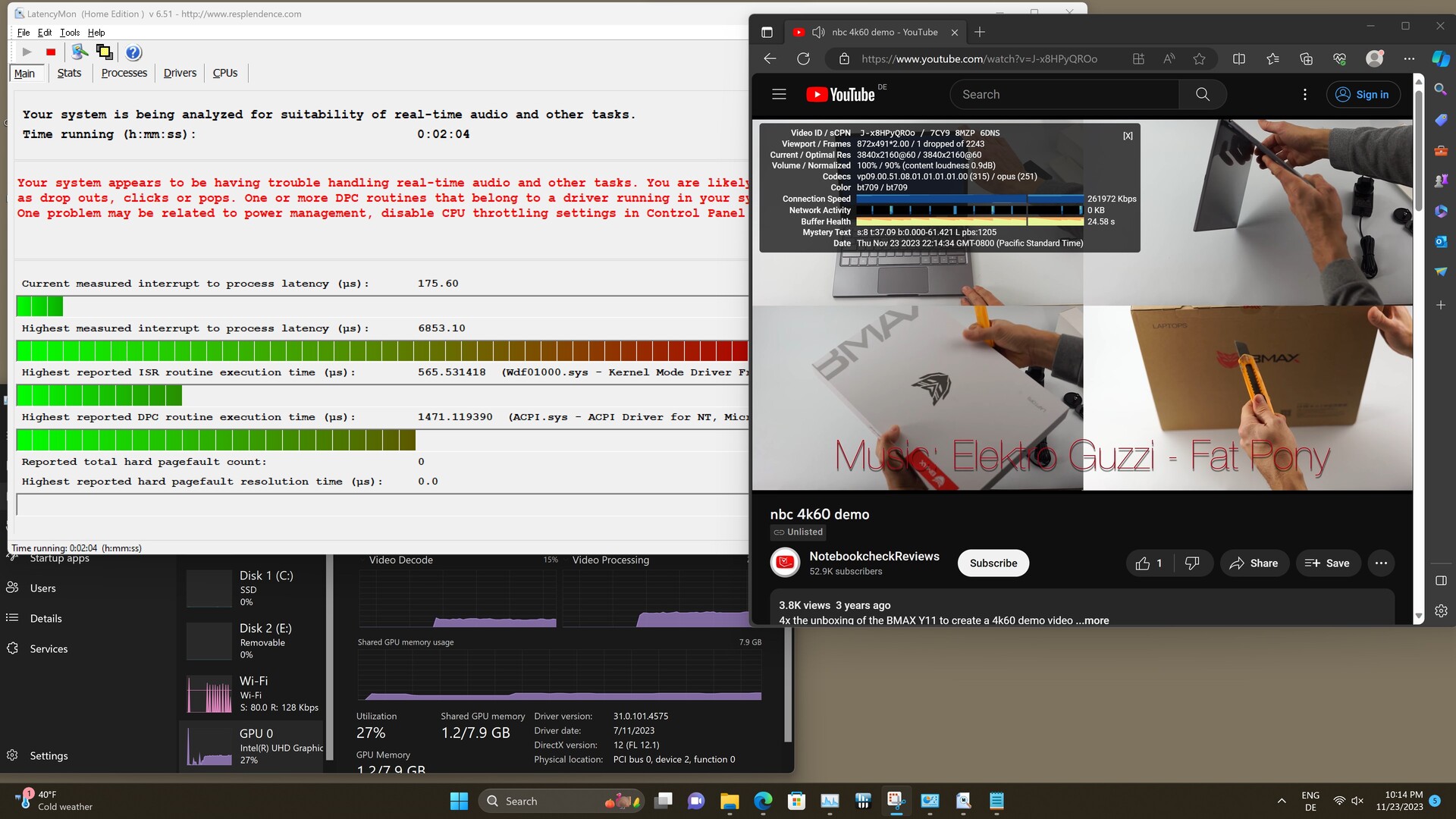Expand the video description via ...more
Image resolution: width=1456 pixels, height=819 pixels.
point(1092,620)
